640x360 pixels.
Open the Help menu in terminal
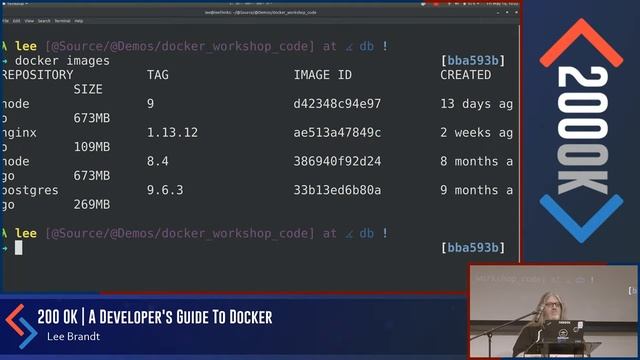[79, 21]
